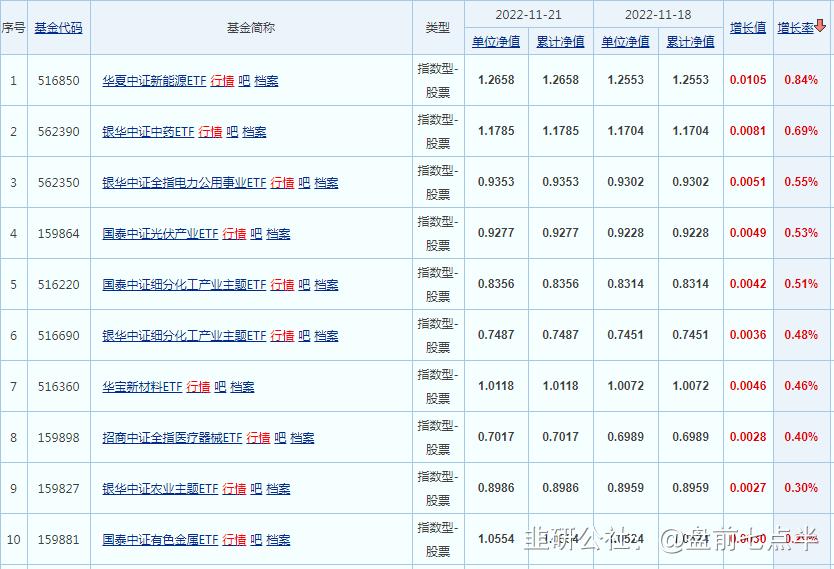Open 档案 for 银华中证中药ETF
The image size is (834, 569).
254,132
